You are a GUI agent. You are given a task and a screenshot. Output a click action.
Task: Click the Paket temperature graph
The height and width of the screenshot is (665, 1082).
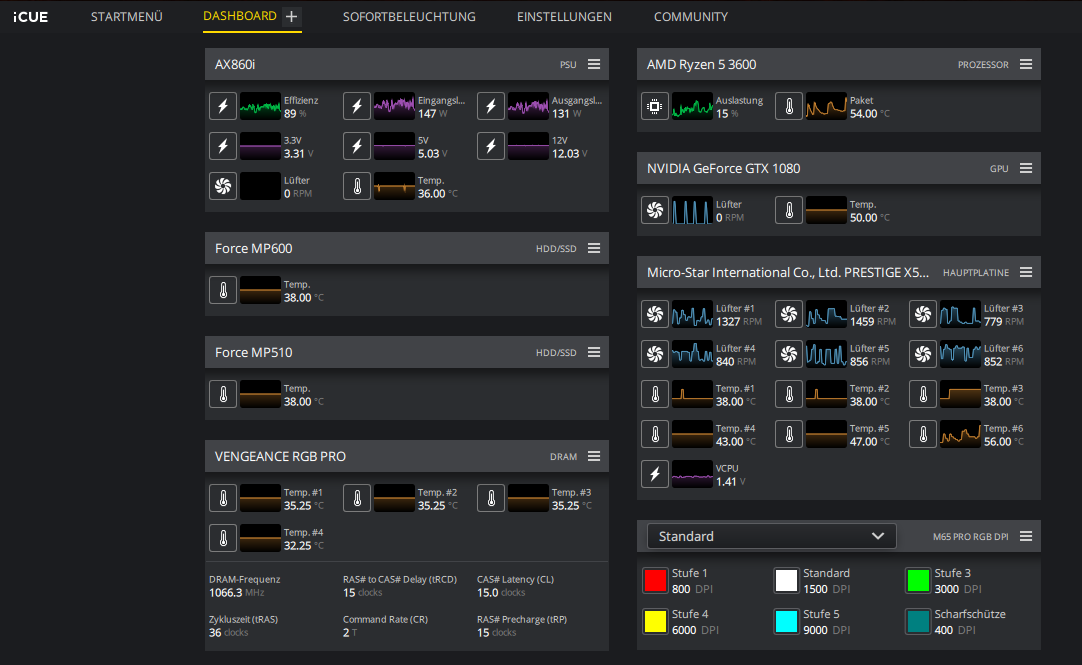pyautogui.click(x=826, y=106)
